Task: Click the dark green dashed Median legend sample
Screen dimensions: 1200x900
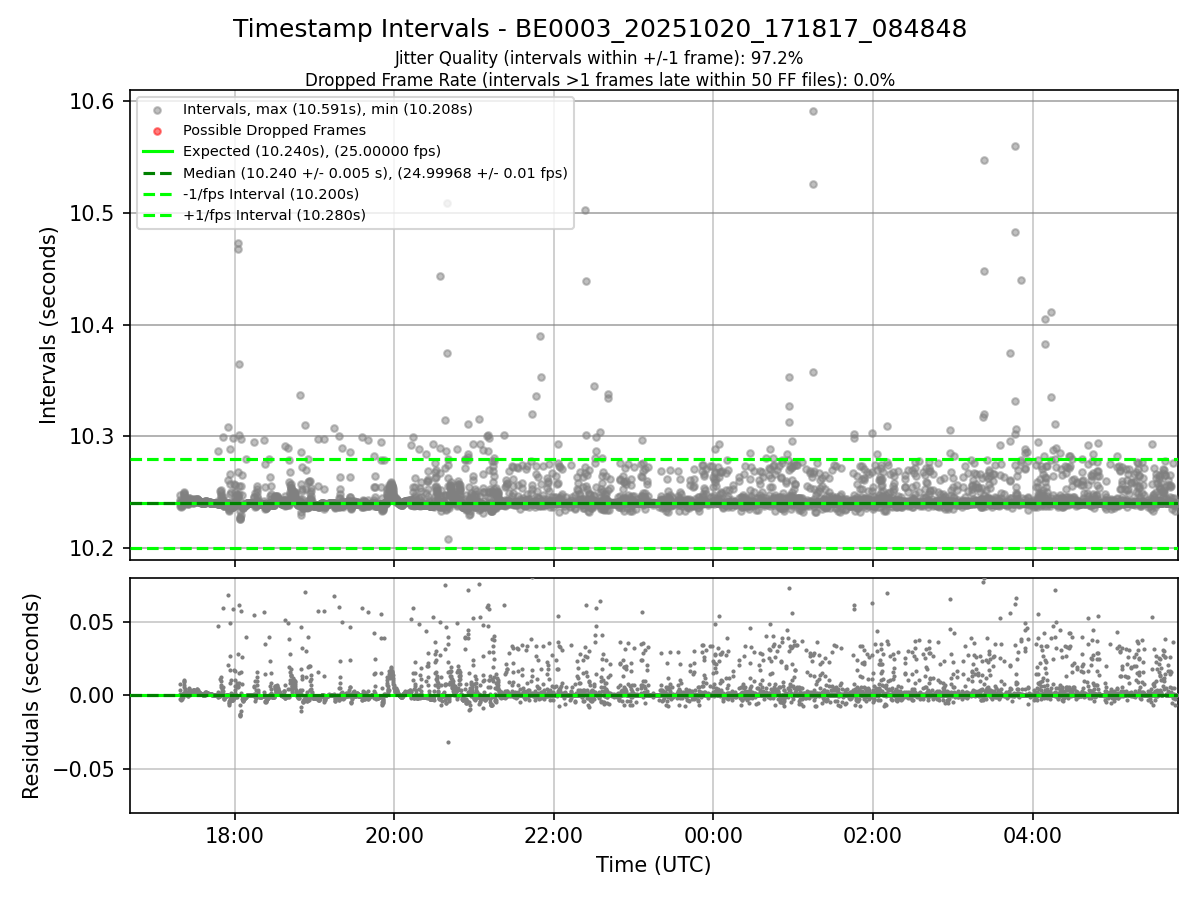Action: point(157,173)
